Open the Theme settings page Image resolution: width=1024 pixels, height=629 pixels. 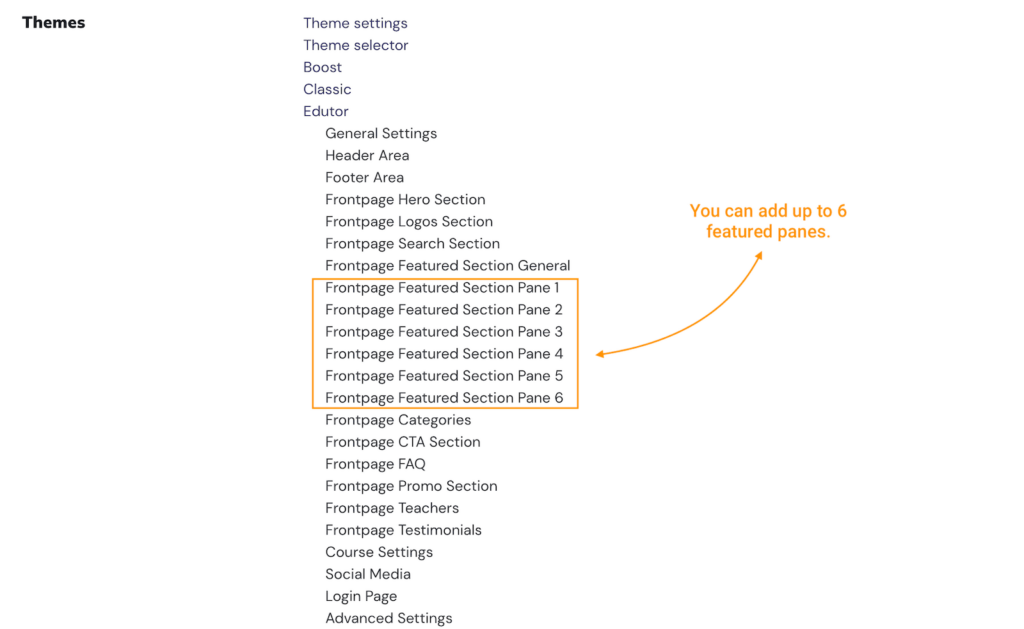point(355,23)
